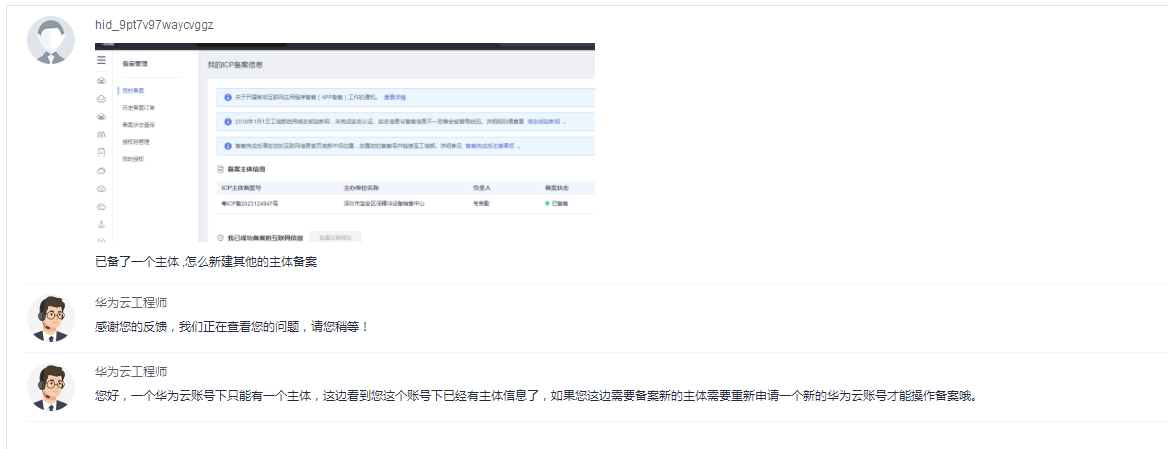Click the engineer avatar beside the '感谢您的反馈' reply
Viewport: 1168px width, 449px height.
pyautogui.click(x=50, y=318)
